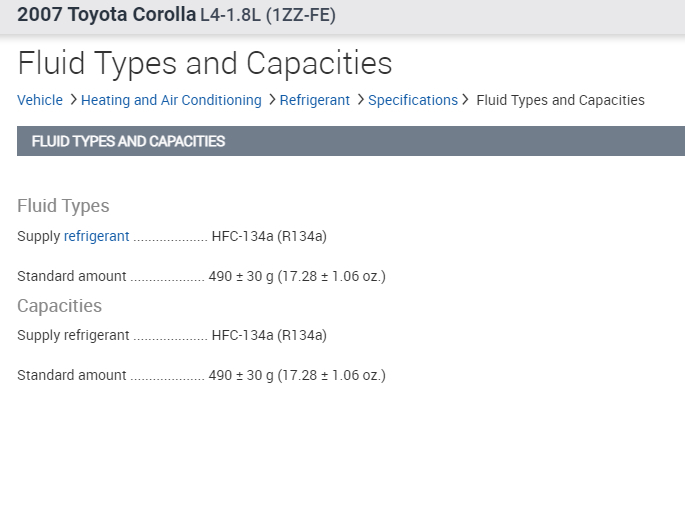Click the chevron right after Specifications breadcrumb
This screenshot has height=528, width=685.
466,100
